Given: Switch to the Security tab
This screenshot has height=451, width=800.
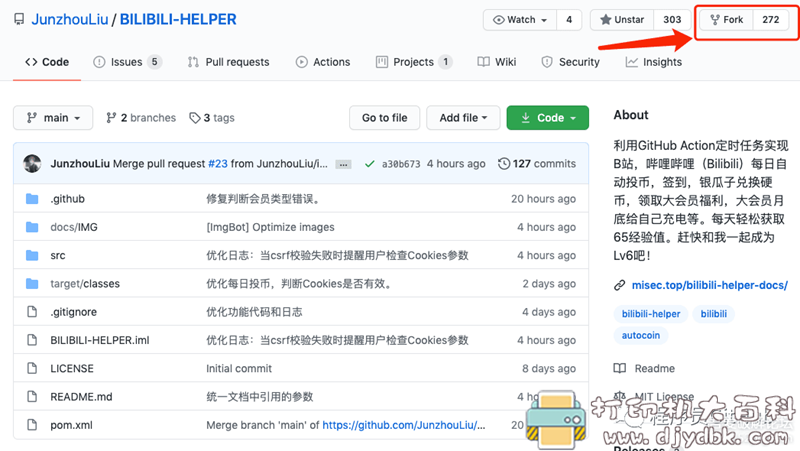Looking at the screenshot, I should coord(570,62).
